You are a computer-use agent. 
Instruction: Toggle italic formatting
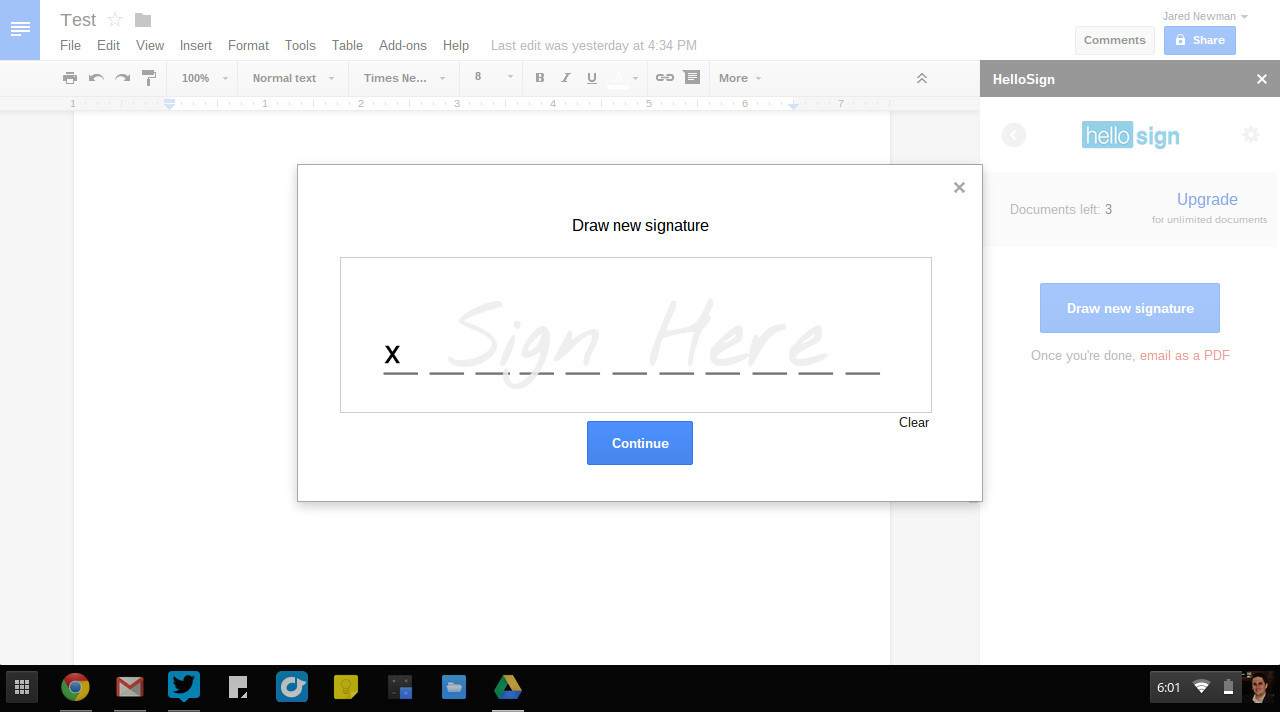point(566,78)
